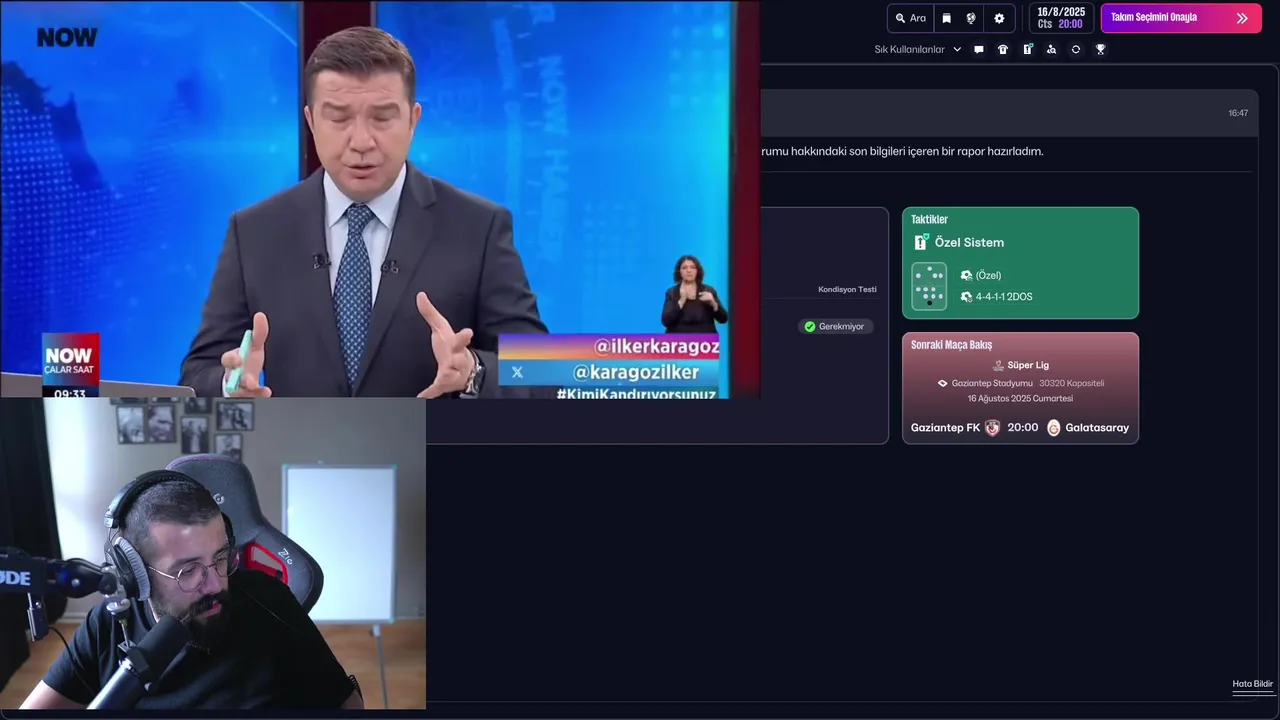Click the (Özel) tactic style entry

981,275
